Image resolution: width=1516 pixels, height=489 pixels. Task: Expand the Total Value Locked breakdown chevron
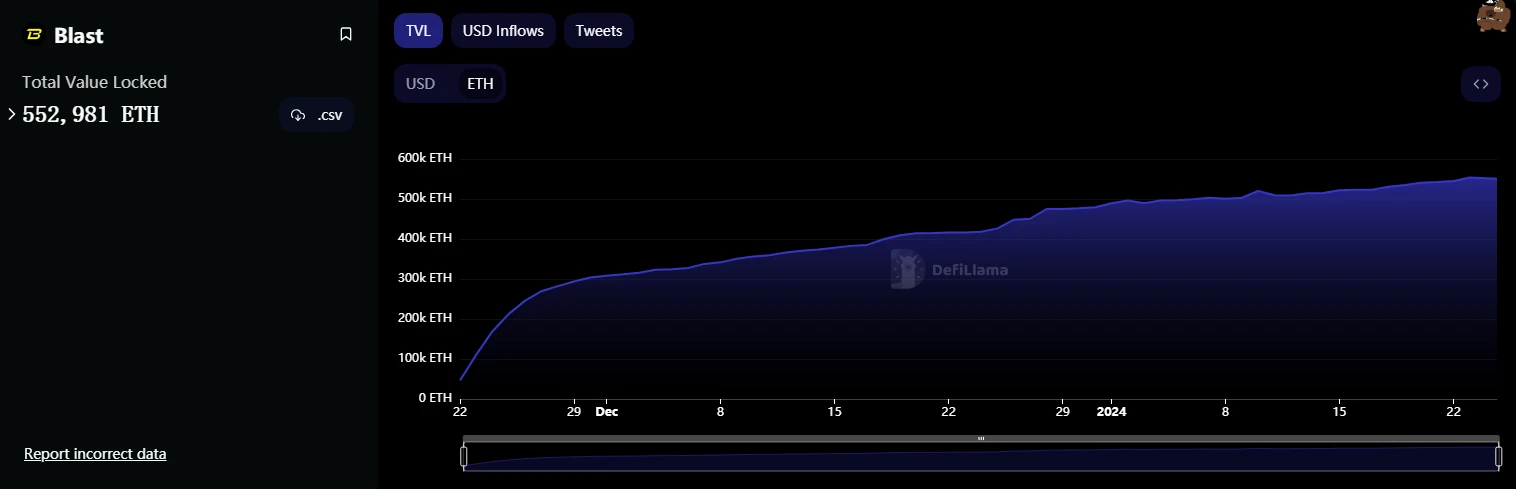(x=11, y=115)
